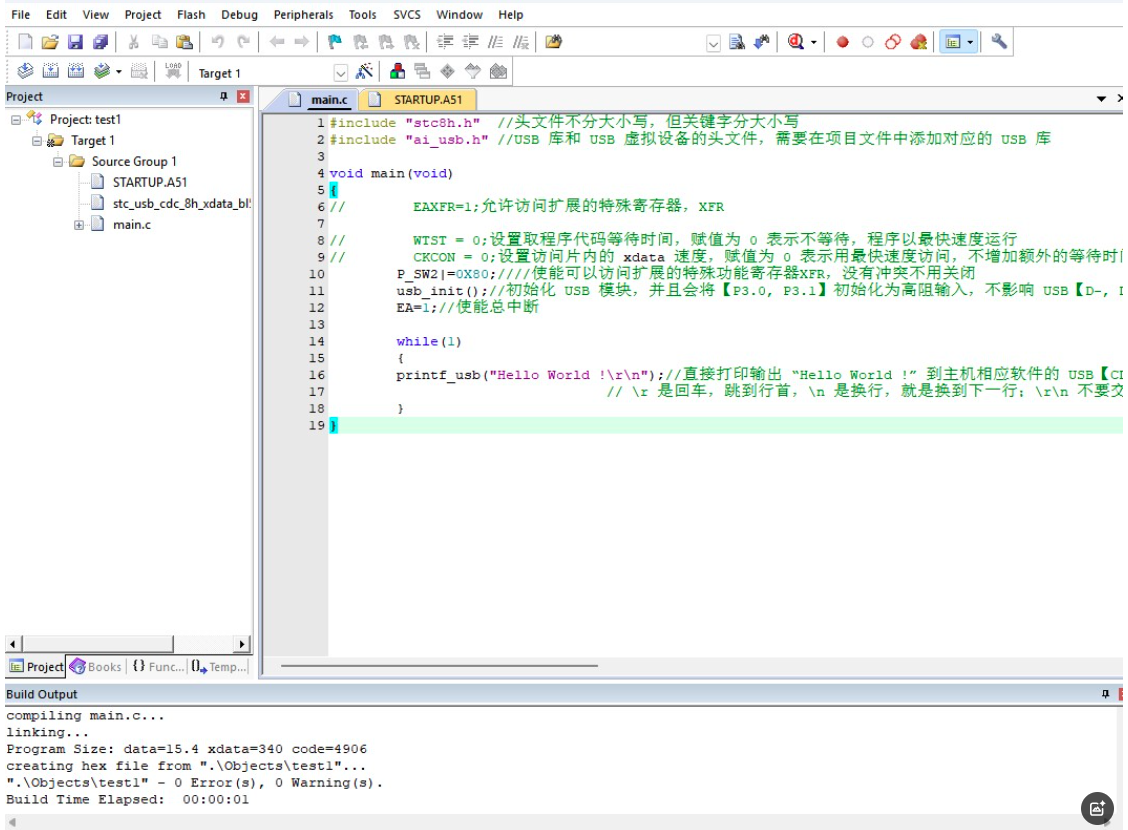Open the editor tab list dropdown arrow

point(1101,99)
